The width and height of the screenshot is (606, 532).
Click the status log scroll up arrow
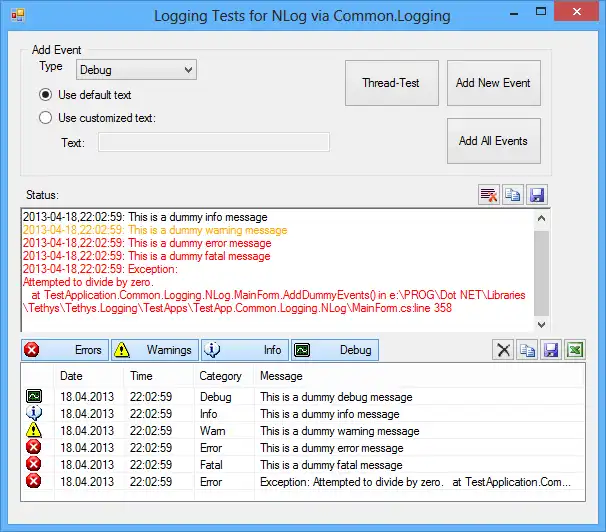[541, 219]
